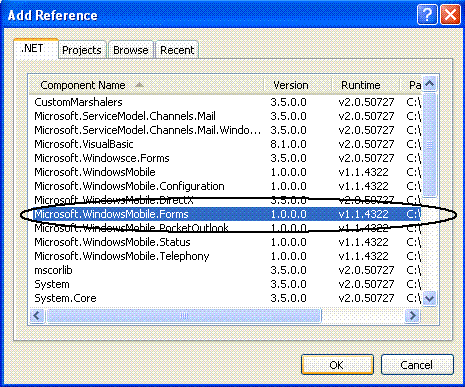Click the Cancel button

417,365
